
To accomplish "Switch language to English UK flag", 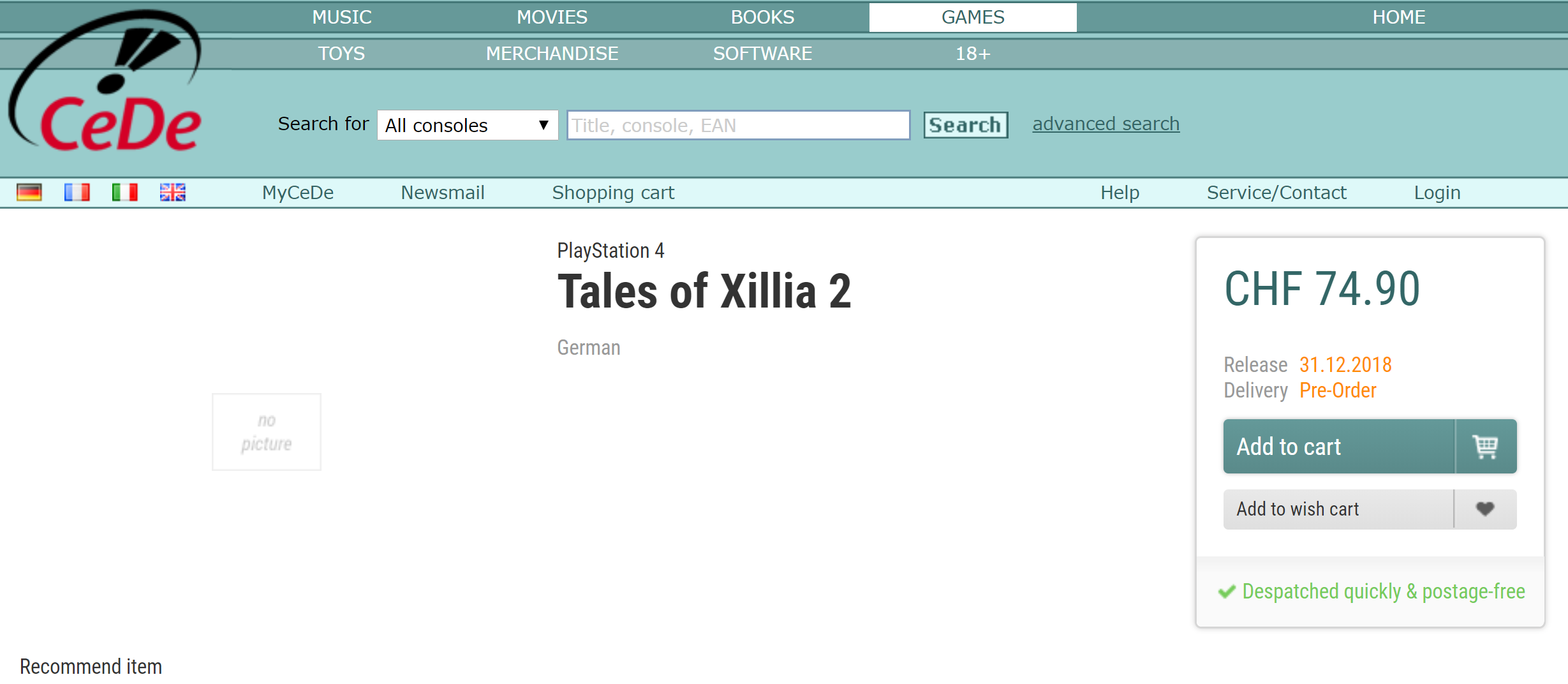I will 173,192.
